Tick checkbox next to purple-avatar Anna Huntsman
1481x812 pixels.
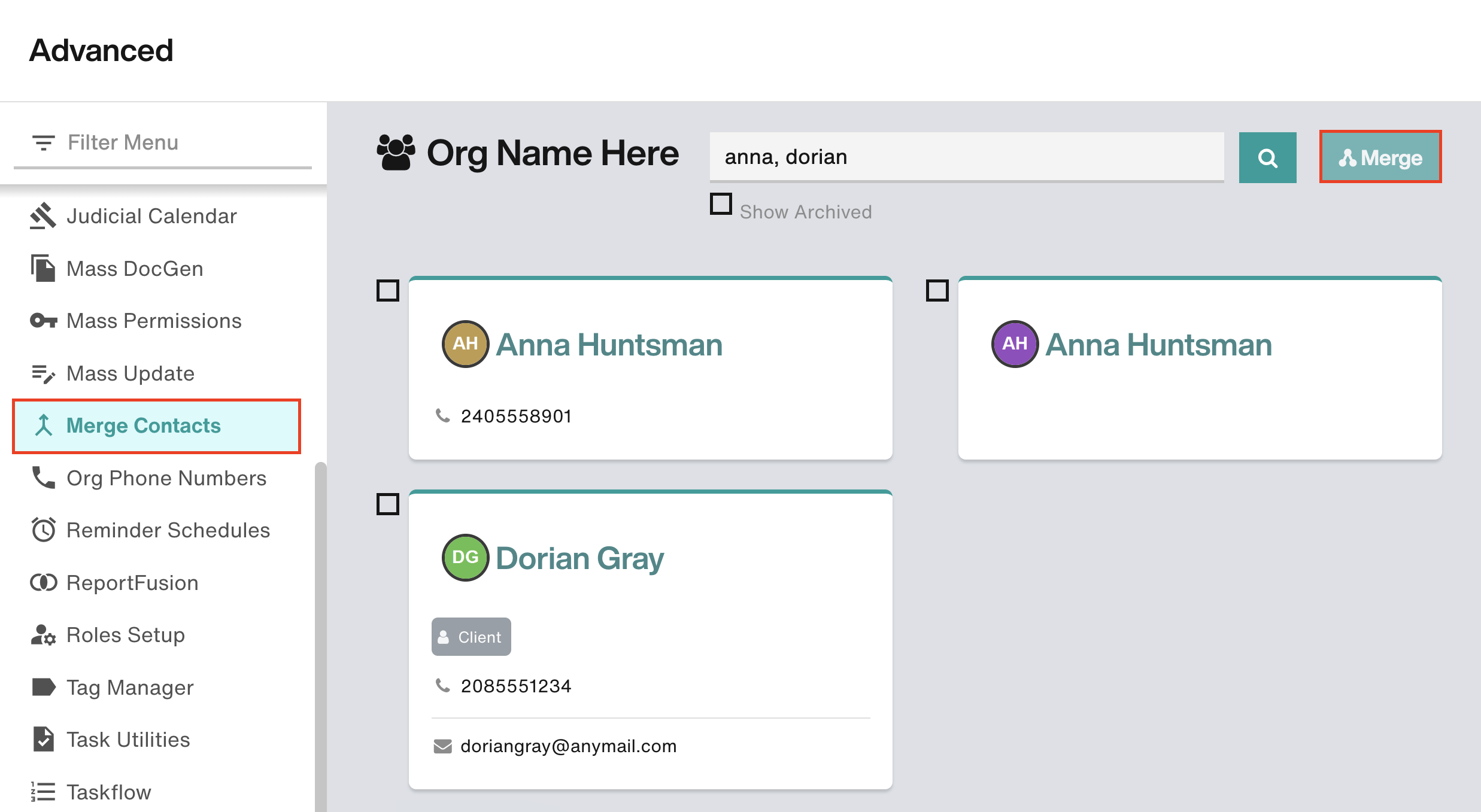click(x=937, y=291)
